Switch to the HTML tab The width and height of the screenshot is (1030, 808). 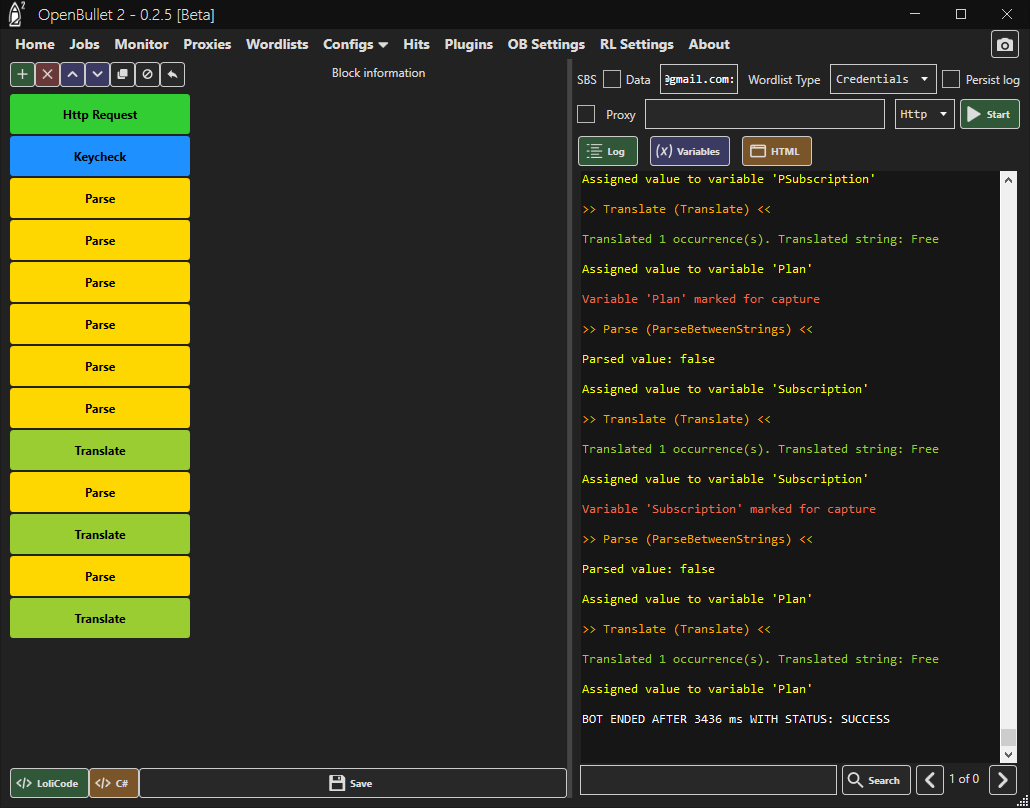[776, 151]
